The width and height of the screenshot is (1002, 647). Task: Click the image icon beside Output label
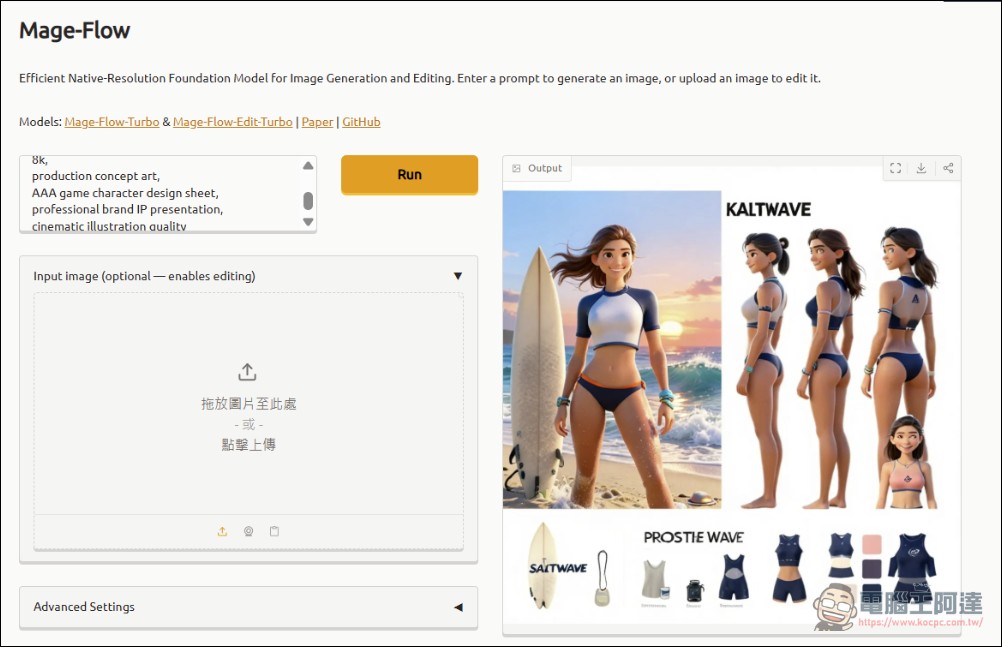click(x=516, y=168)
